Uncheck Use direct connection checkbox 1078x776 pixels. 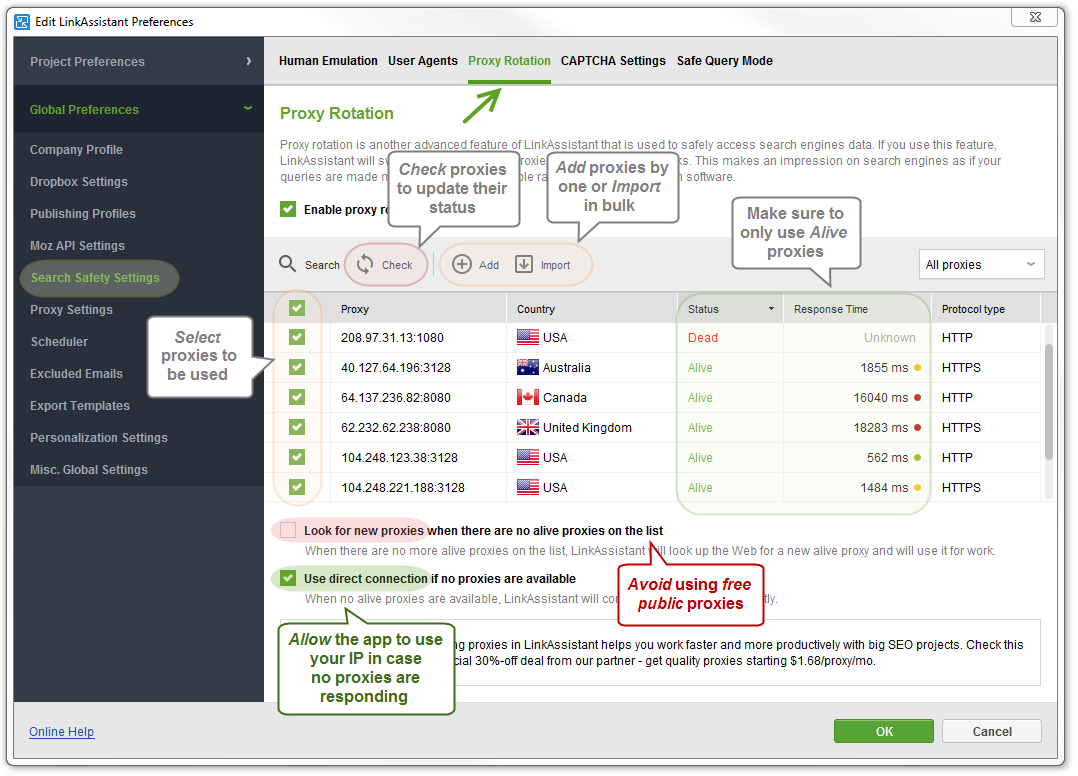click(x=288, y=578)
